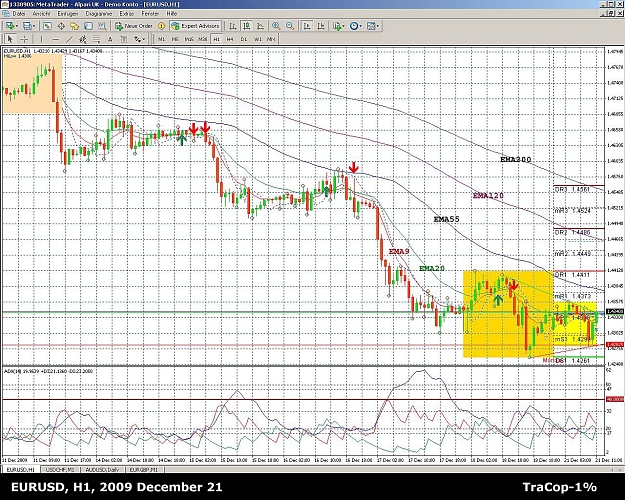625x500 pixels.
Task: Switch to M1 timeframe
Action: 161,39
